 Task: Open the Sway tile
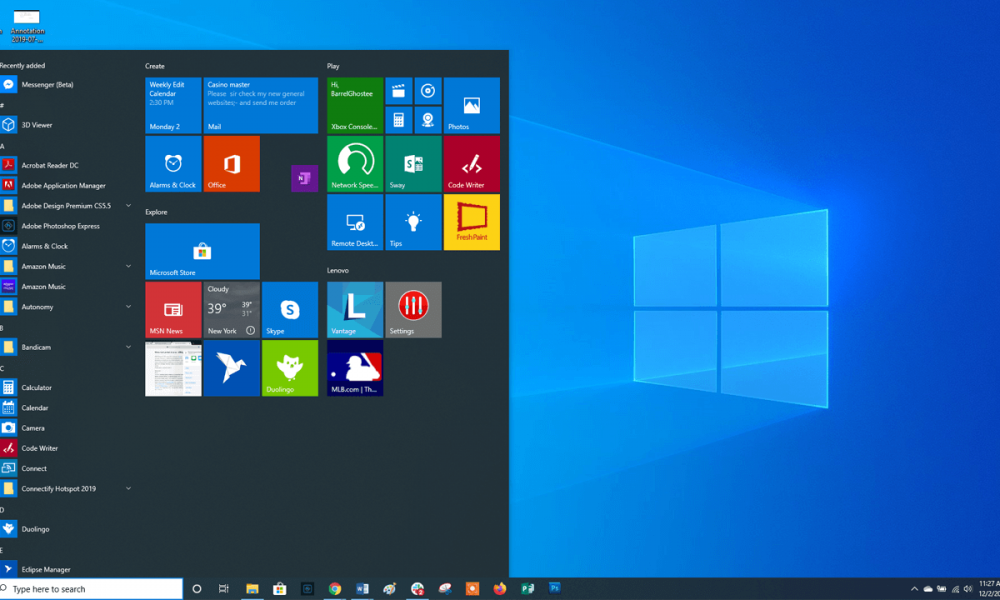tap(413, 164)
